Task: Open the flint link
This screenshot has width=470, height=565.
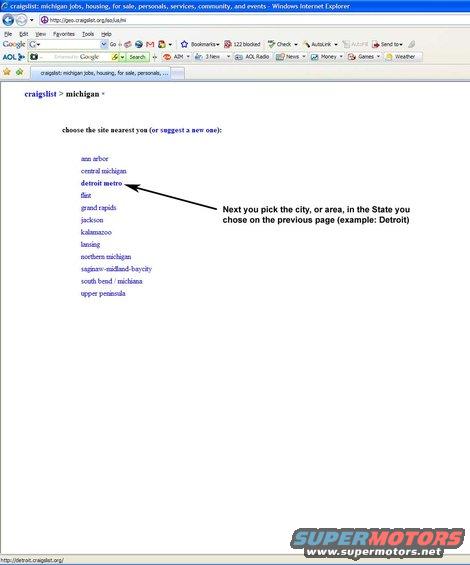Action: tap(86, 195)
